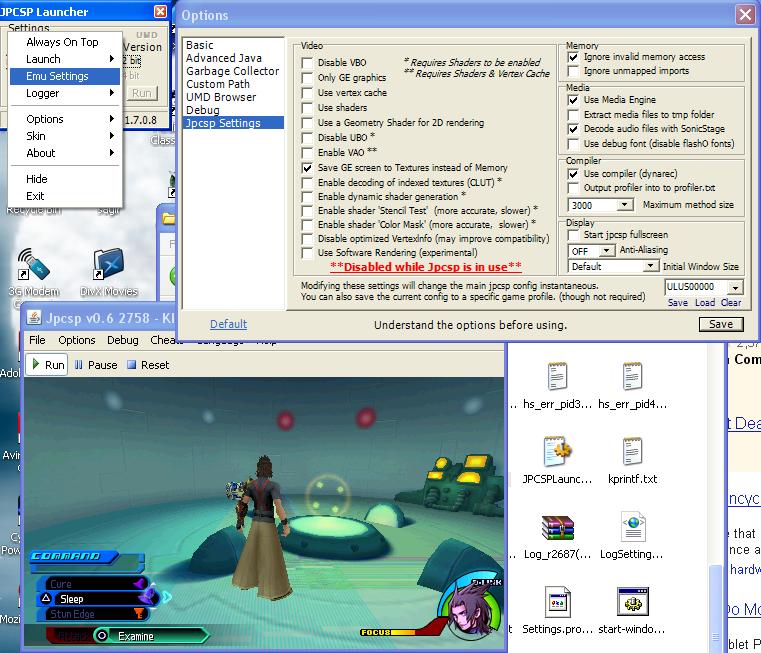Screen dimensions: 761x653
Task: Select UMD Browser category
Action: [233, 97]
